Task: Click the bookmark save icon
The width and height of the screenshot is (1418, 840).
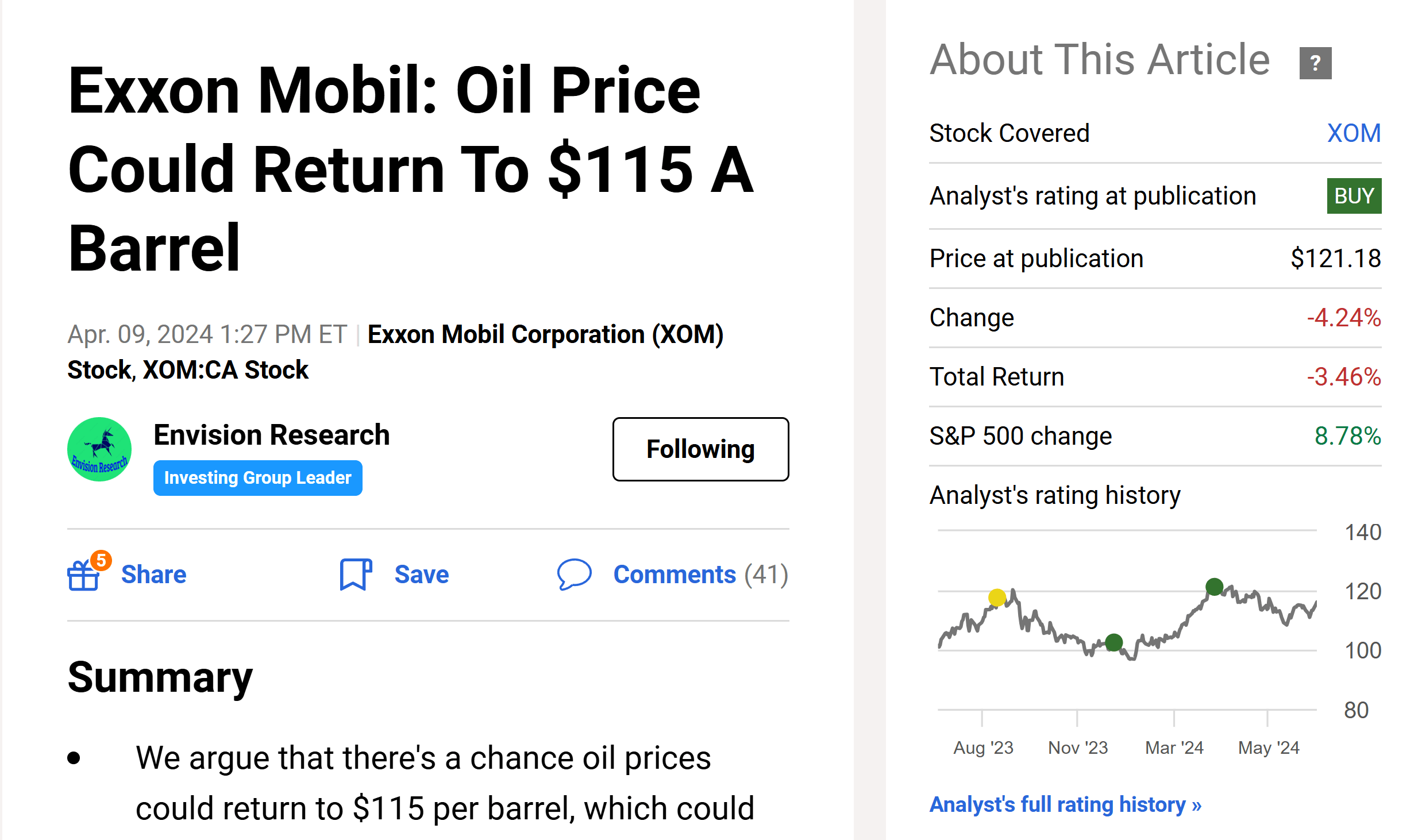Action: coord(355,574)
